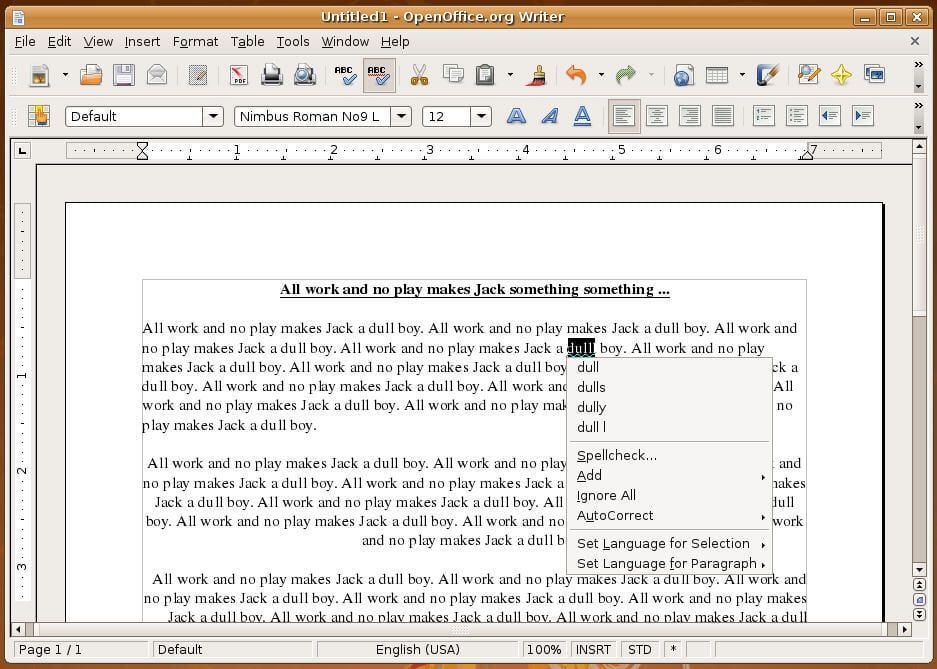
Task: Click the Redo arrow icon
Action: [626, 75]
